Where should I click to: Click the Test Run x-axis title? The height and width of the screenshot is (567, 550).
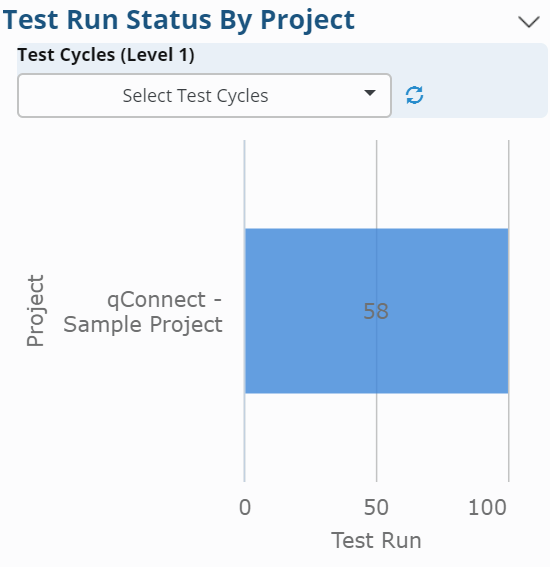pos(376,541)
